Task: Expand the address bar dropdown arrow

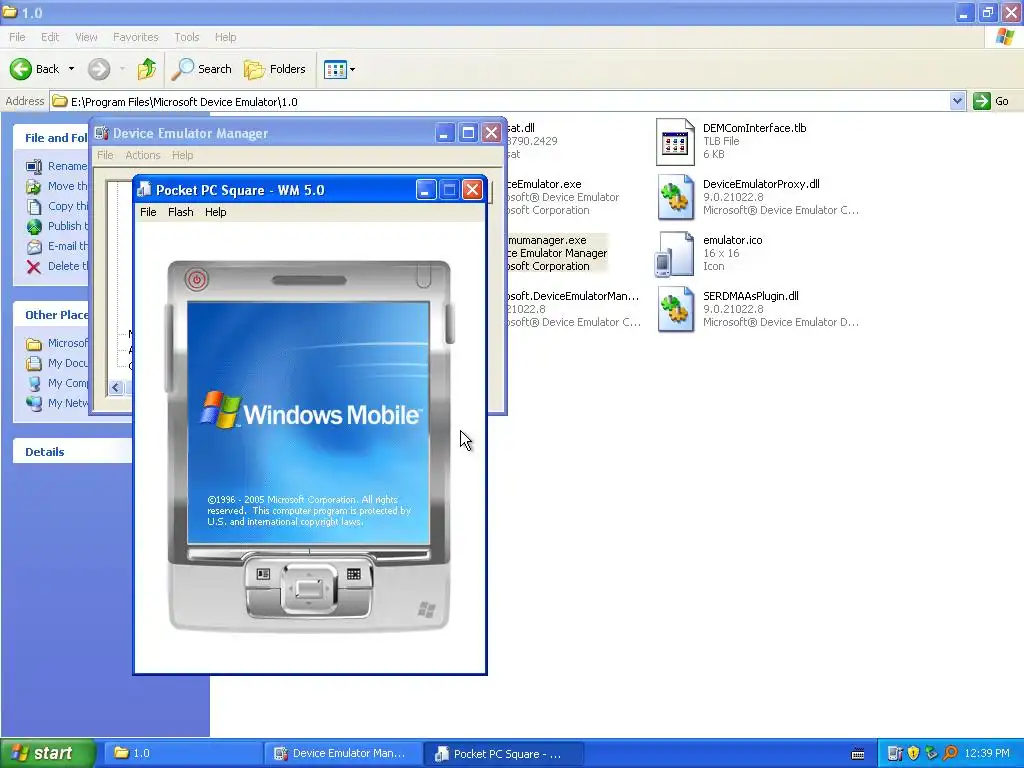Action: [957, 101]
